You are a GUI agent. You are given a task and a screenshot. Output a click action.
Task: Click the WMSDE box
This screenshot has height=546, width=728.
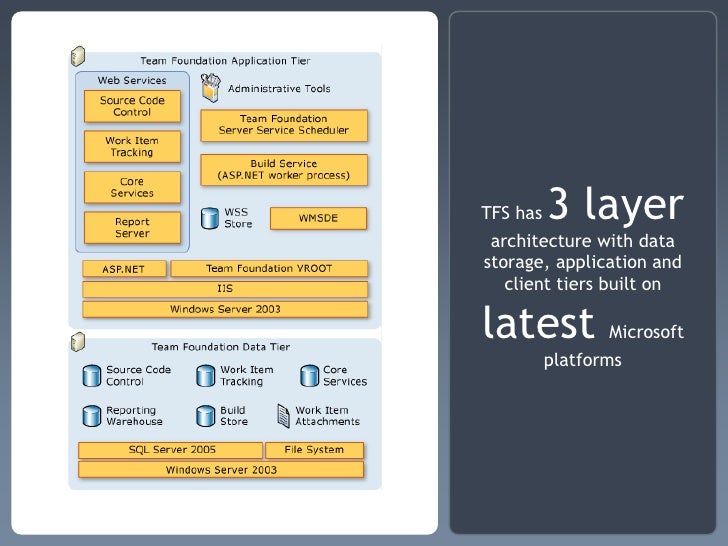coord(318,218)
